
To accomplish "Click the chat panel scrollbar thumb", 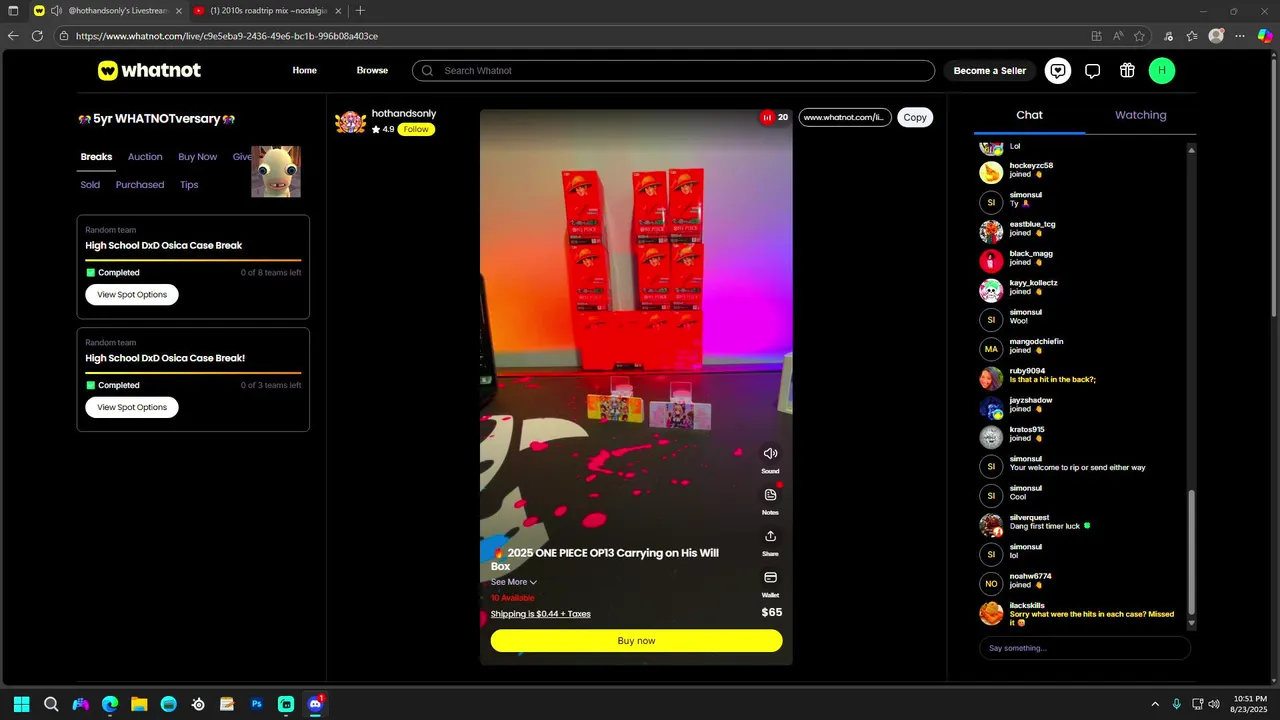I will 1191,552.
